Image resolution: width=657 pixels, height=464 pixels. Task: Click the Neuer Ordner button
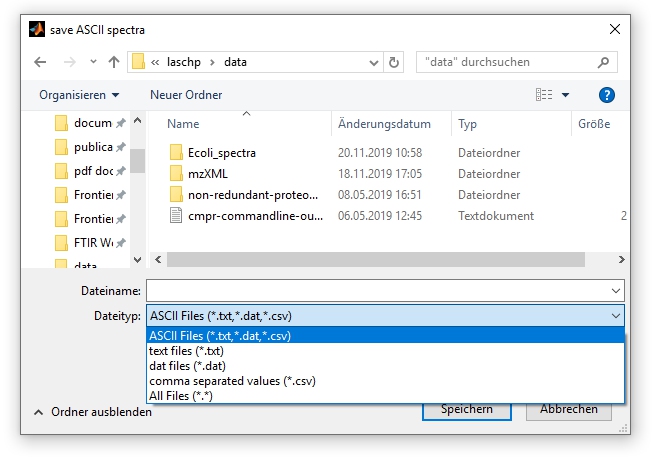click(x=186, y=95)
